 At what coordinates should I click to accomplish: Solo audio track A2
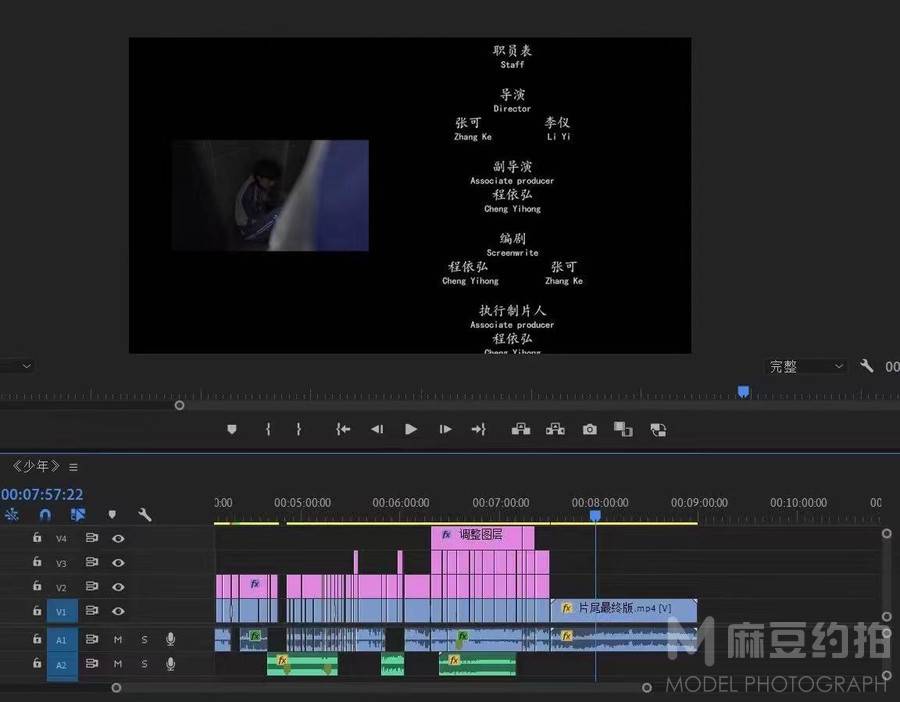click(144, 664)
